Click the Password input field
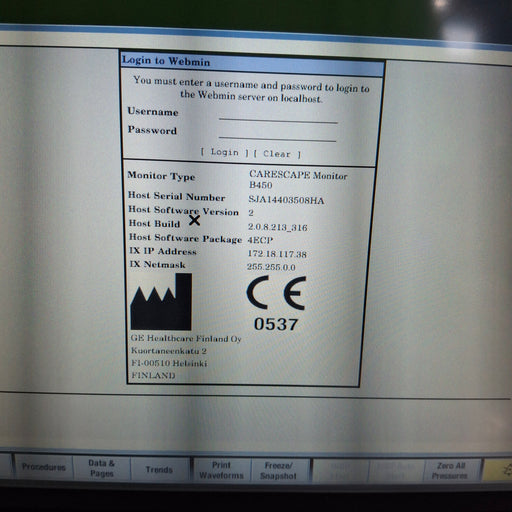The width and height of the screenshot is (512, 512). [277, 134]
